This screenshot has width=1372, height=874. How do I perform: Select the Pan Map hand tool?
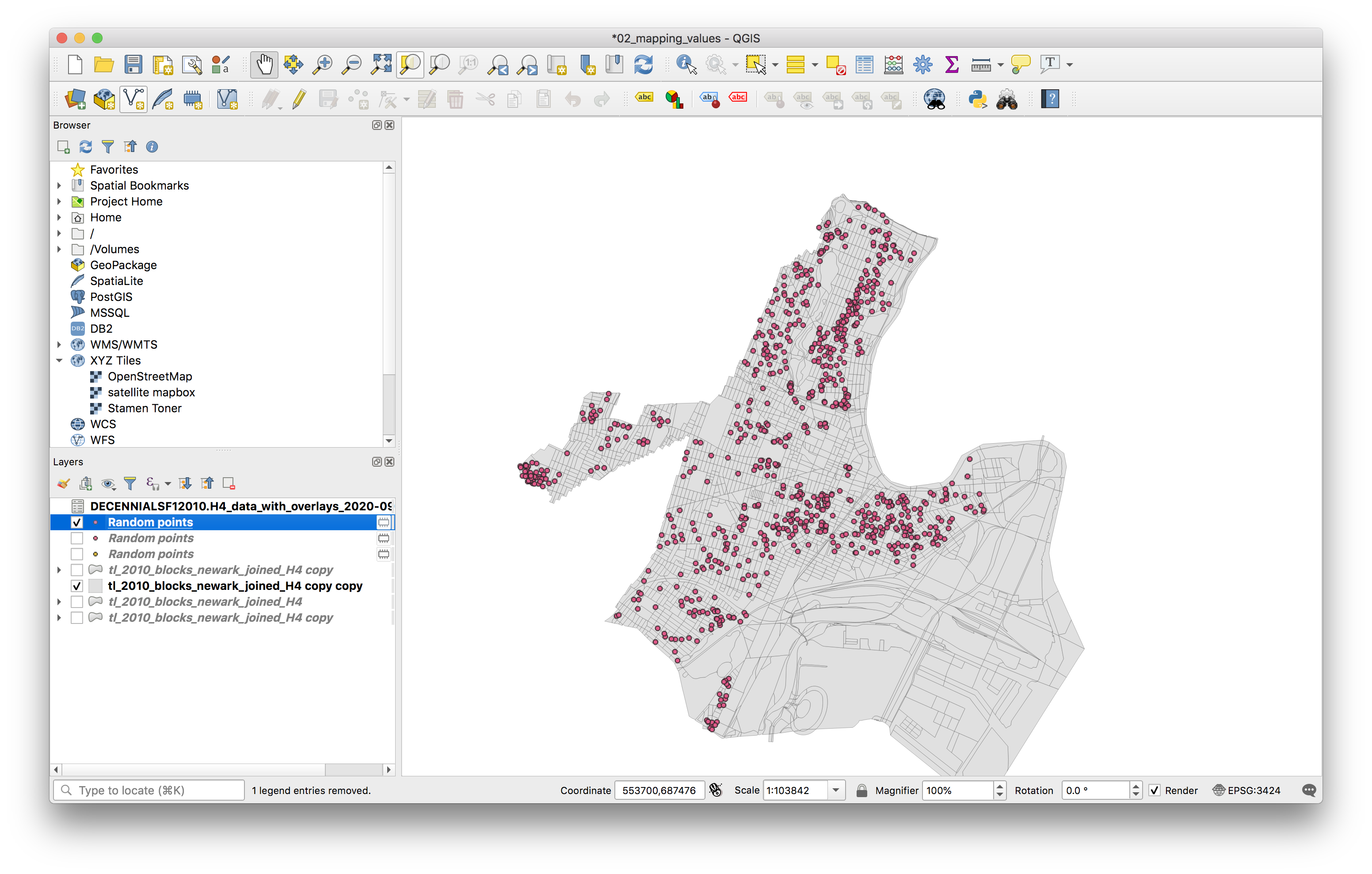[264, 65]
